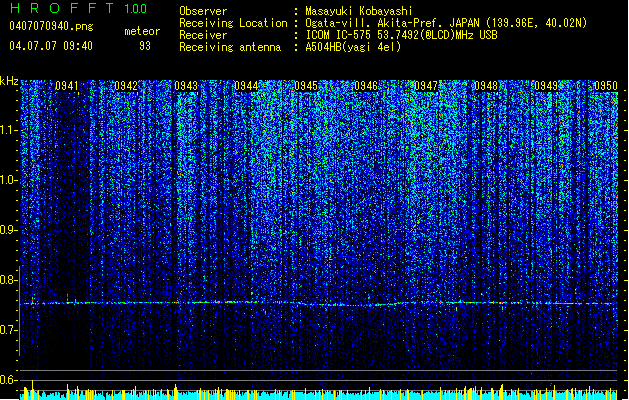Click the Receiving Location value text
Screen dimensions: 629x400
(446, 23)
